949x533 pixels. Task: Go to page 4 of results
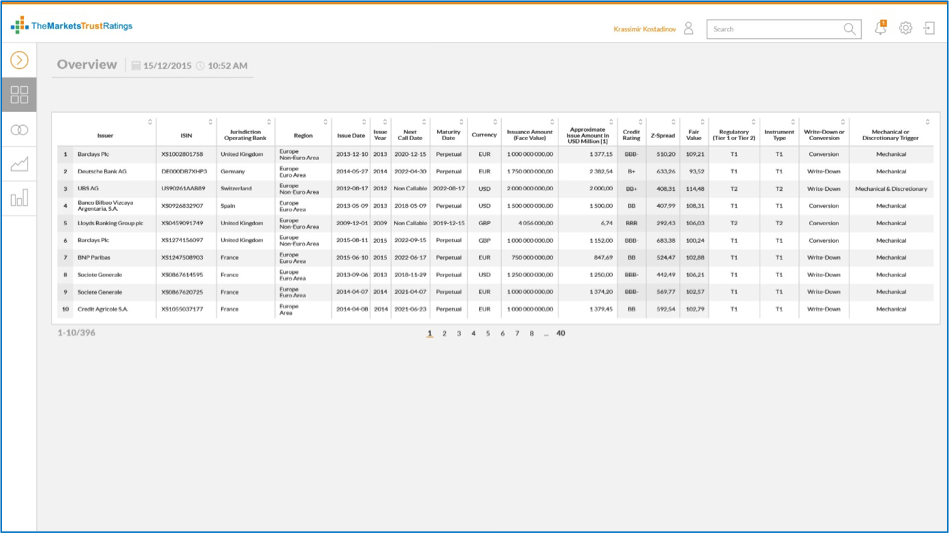tap(473, 333)
